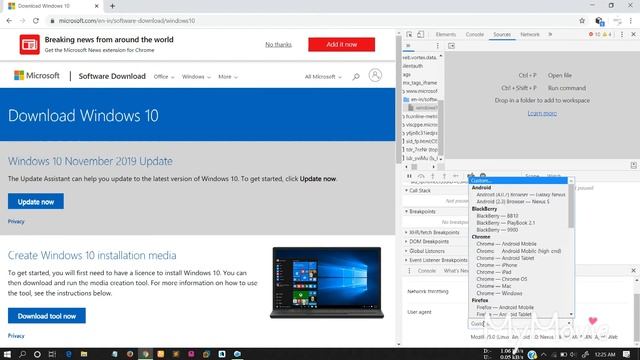Click the account sign-in avatar icon

(375, 76)
